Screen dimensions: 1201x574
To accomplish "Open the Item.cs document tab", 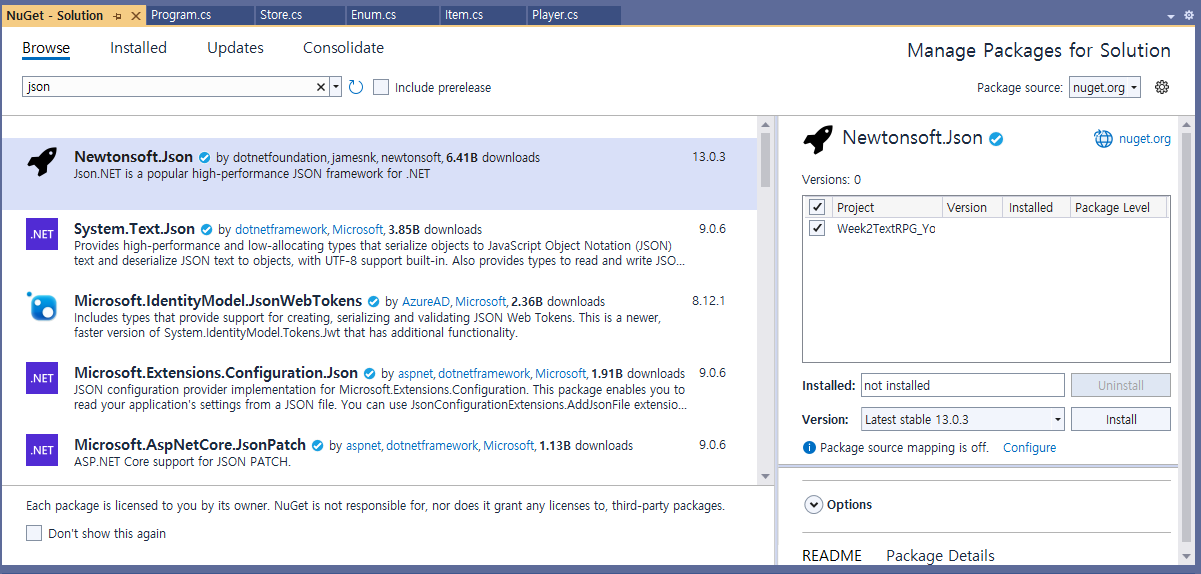I will tap(484, 15).
